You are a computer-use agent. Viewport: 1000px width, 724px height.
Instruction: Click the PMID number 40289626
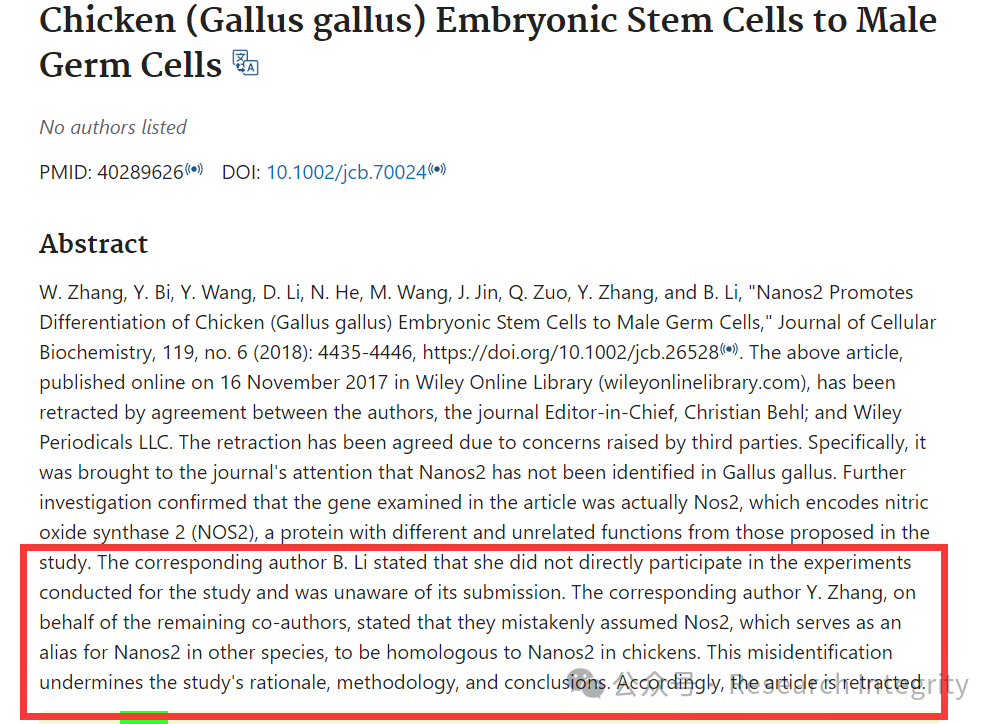tap(140, 172)
